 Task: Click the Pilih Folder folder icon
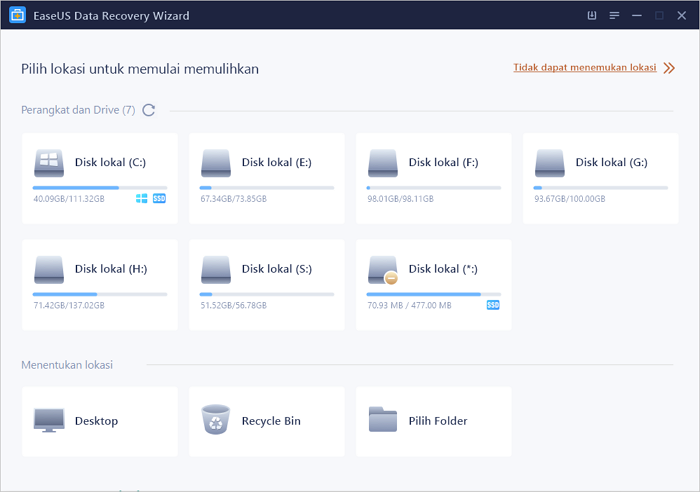tap(383, 419)
